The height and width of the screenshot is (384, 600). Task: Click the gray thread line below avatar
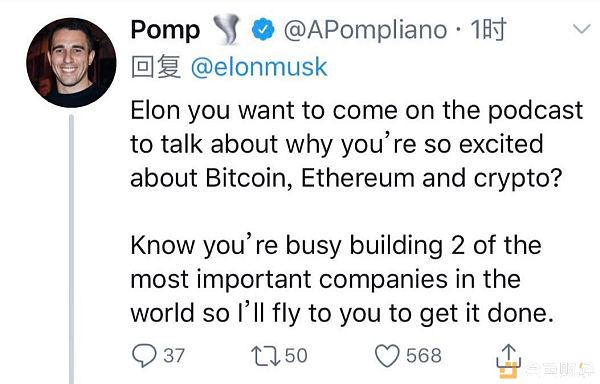71,249
